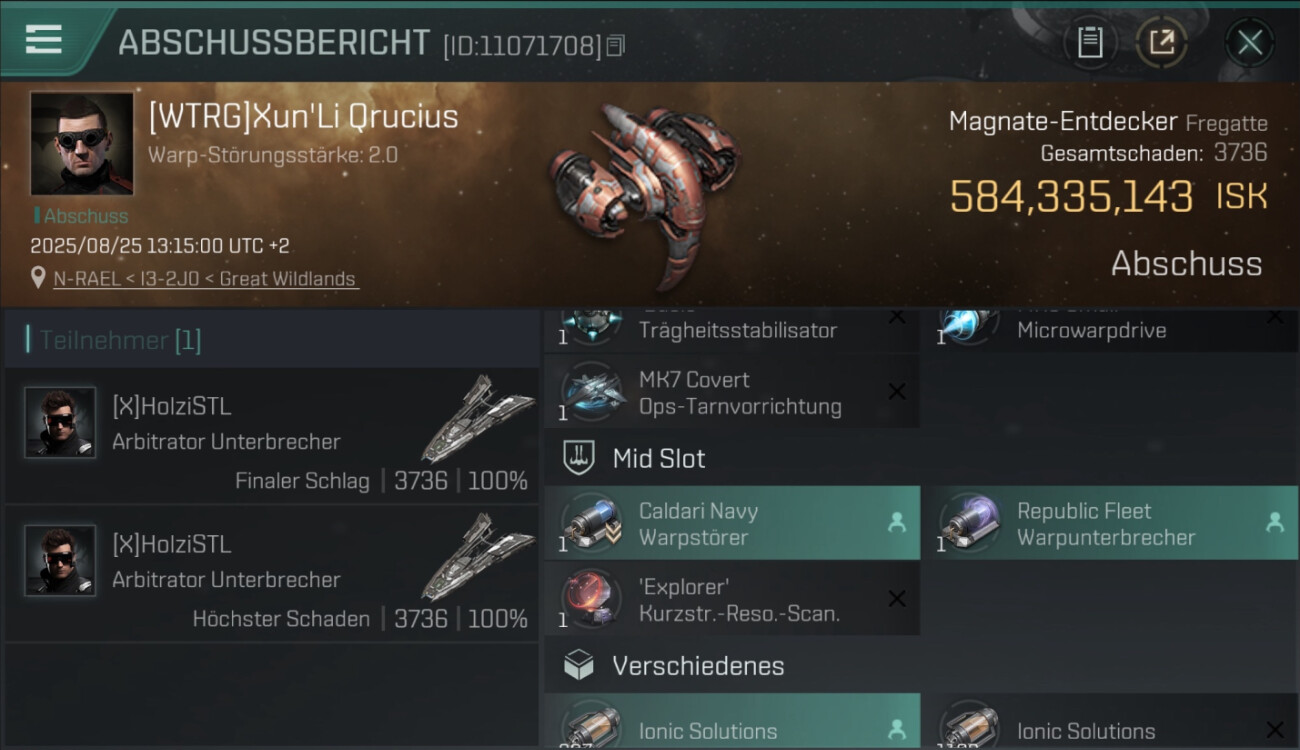Copy the kill report ID icon
This screenshot has width=1300, height=750.
point(616,45)
